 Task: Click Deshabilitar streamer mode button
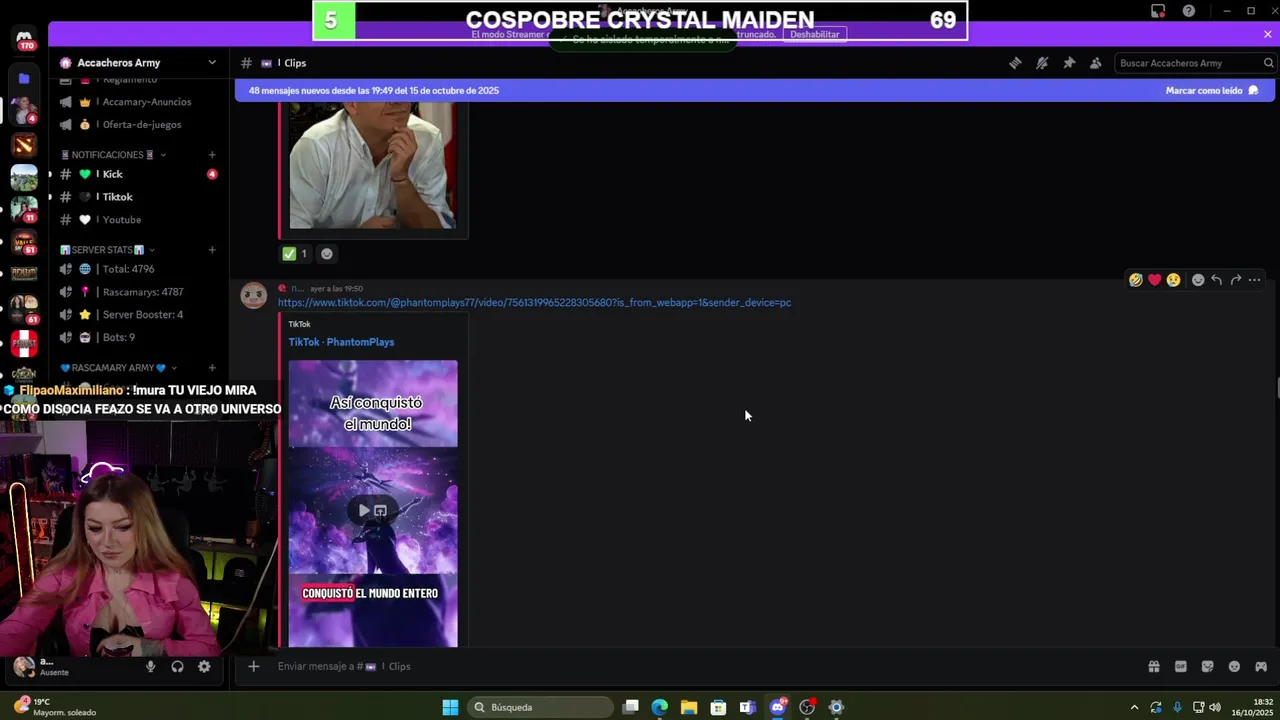[x=814, y=34]
